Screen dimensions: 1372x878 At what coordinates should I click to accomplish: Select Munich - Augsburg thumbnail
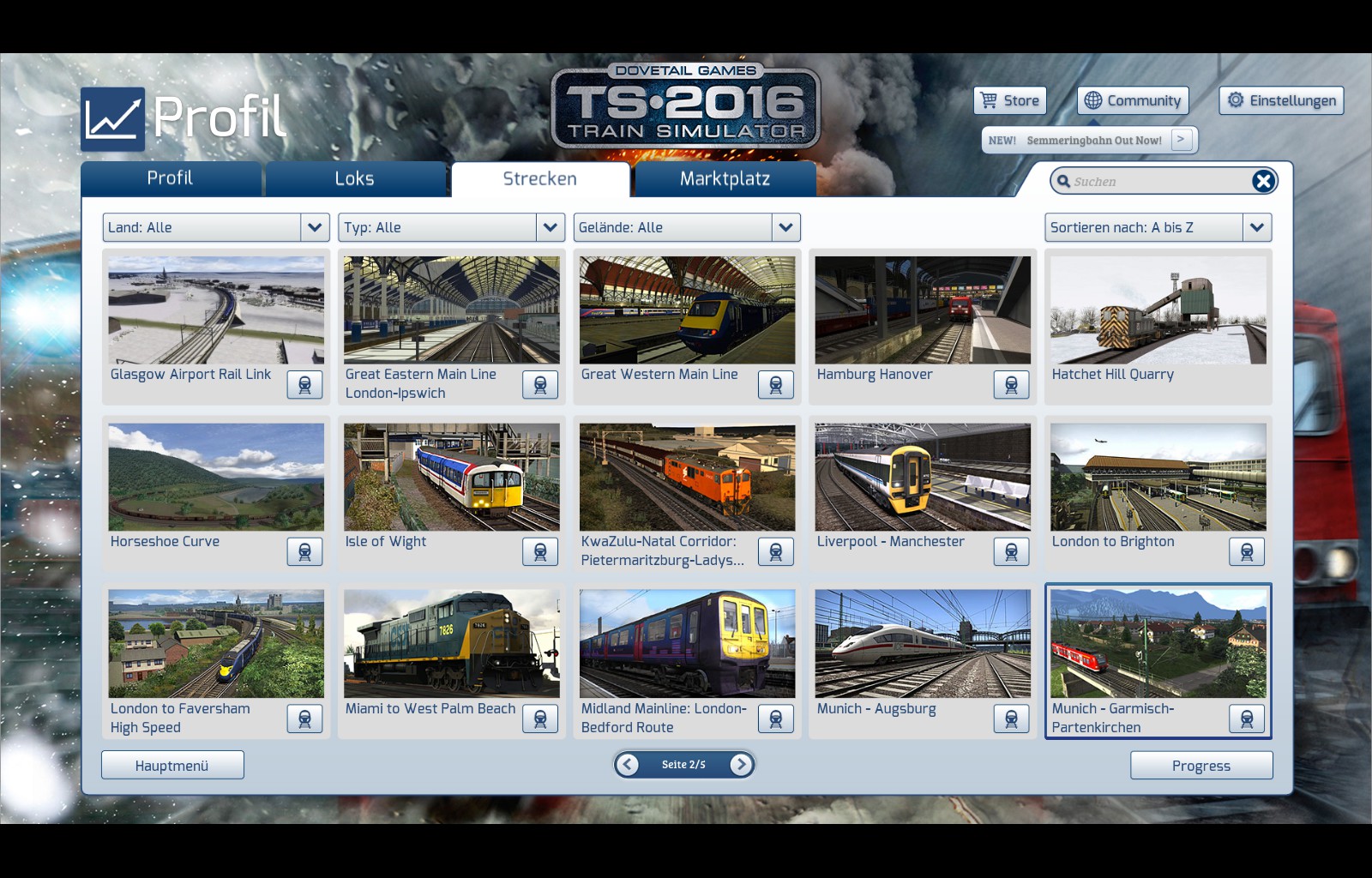(923, 643)
